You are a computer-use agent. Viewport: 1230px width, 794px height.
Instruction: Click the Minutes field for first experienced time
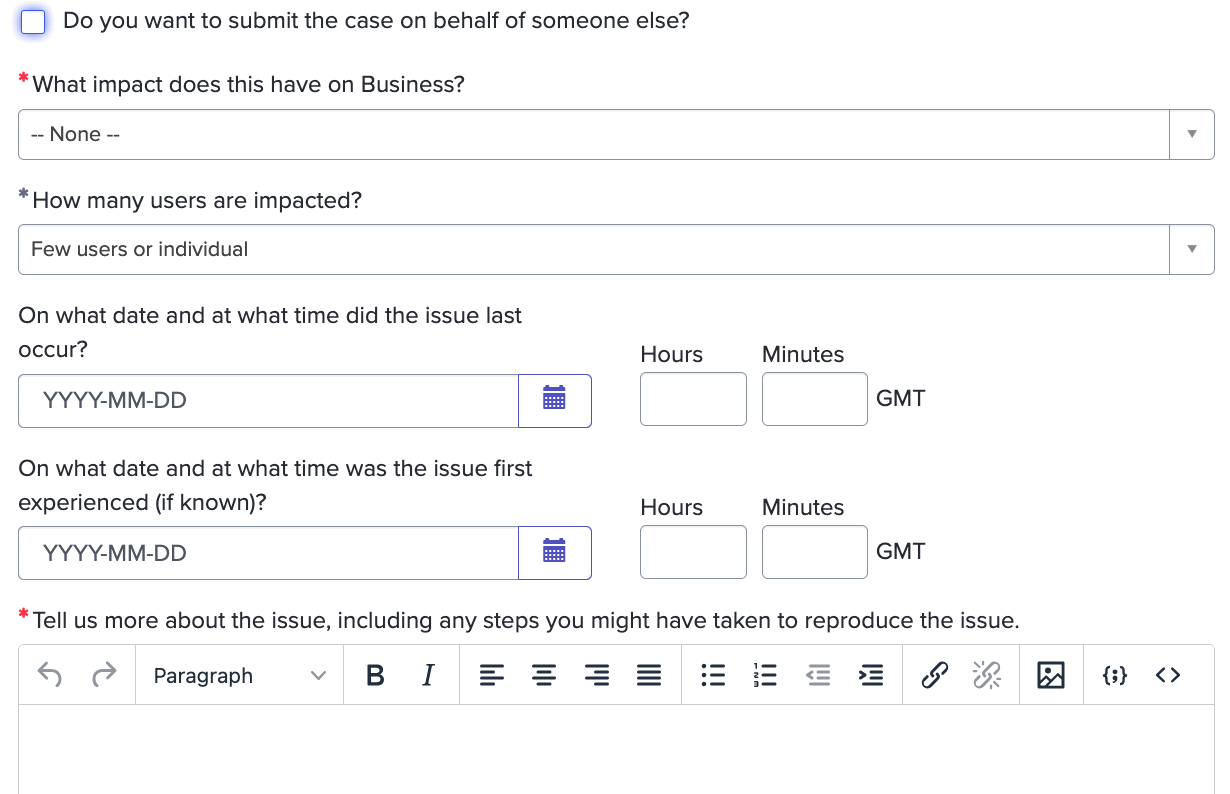(x=814, y=552)
